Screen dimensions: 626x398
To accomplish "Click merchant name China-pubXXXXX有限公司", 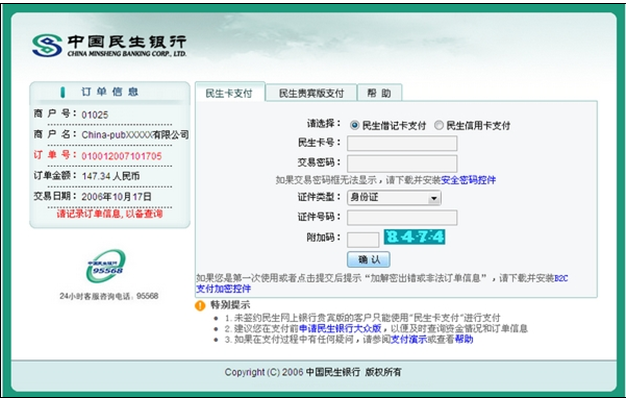I will (x=135, y=135).
